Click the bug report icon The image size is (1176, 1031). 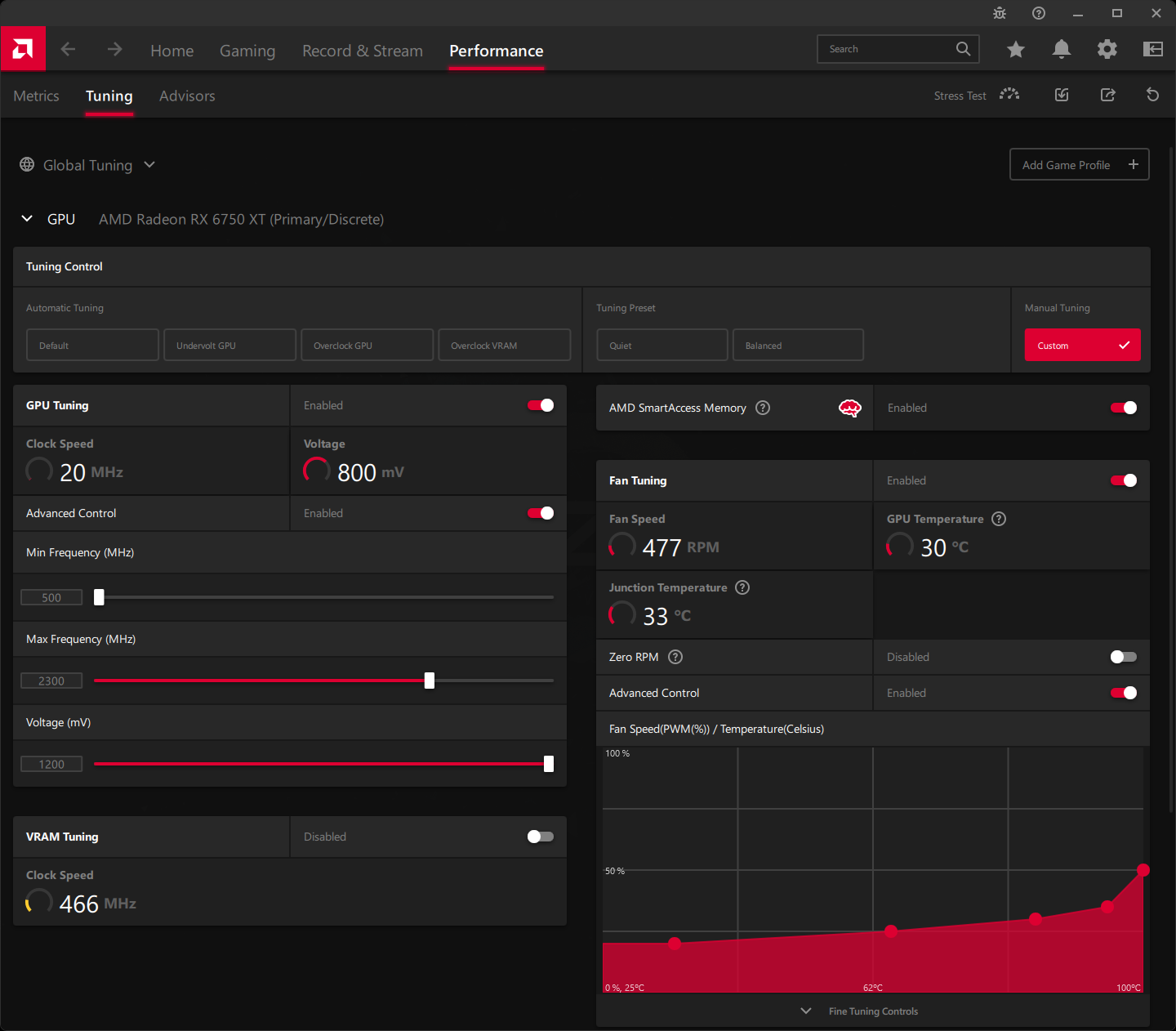pos(1000,13)
